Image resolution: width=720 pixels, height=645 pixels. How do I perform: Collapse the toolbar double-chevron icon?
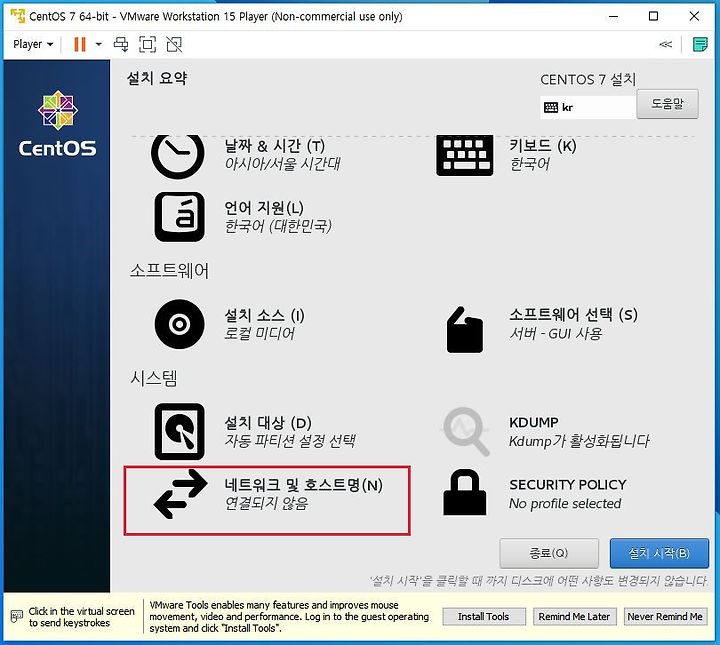(x=665, y=45)
